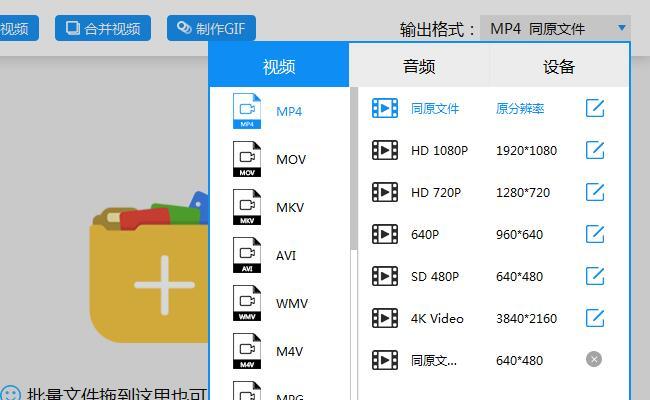Choose the MP4 label in format list

click(289, 112)
